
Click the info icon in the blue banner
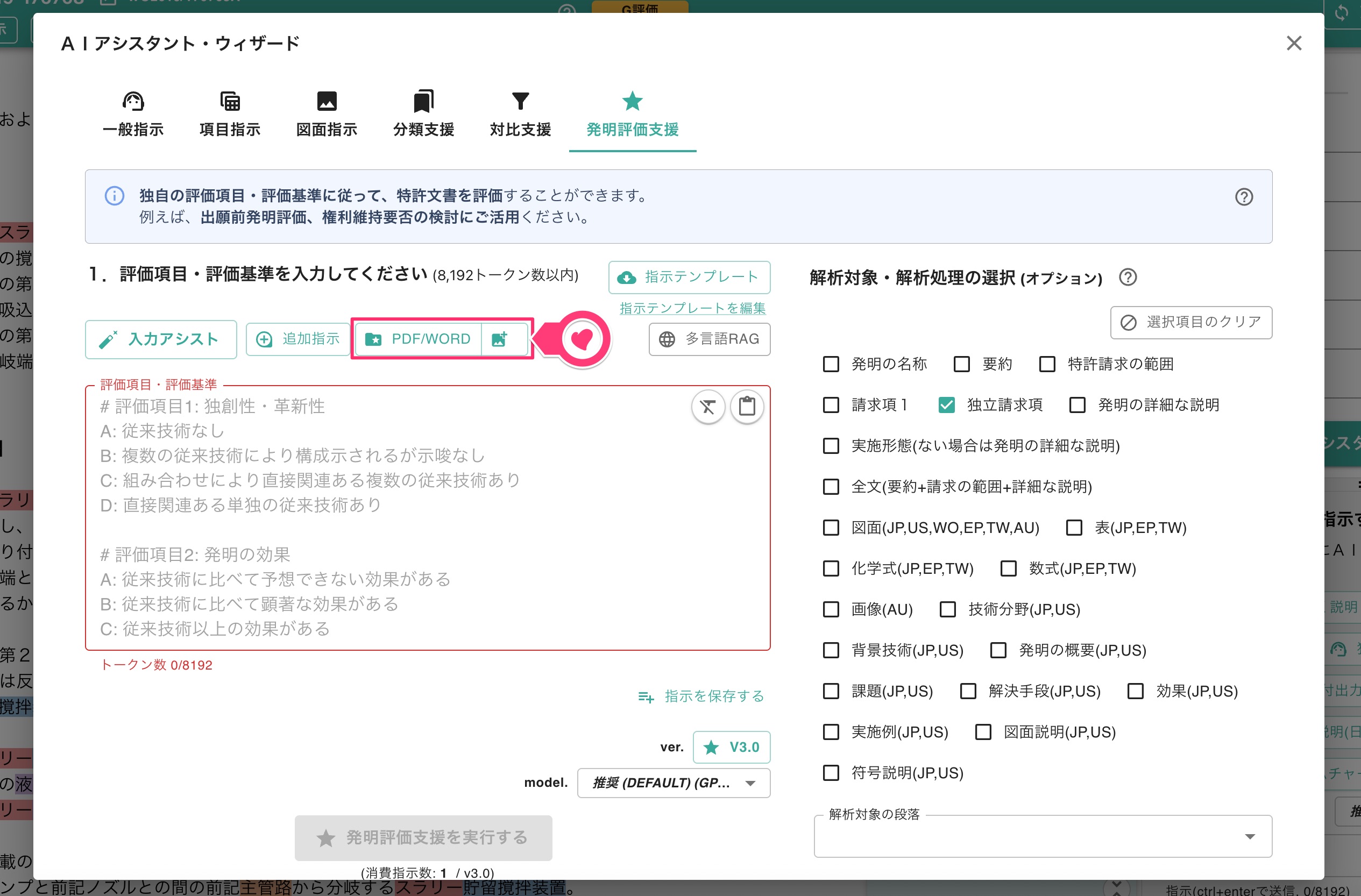tap(115, 196)
